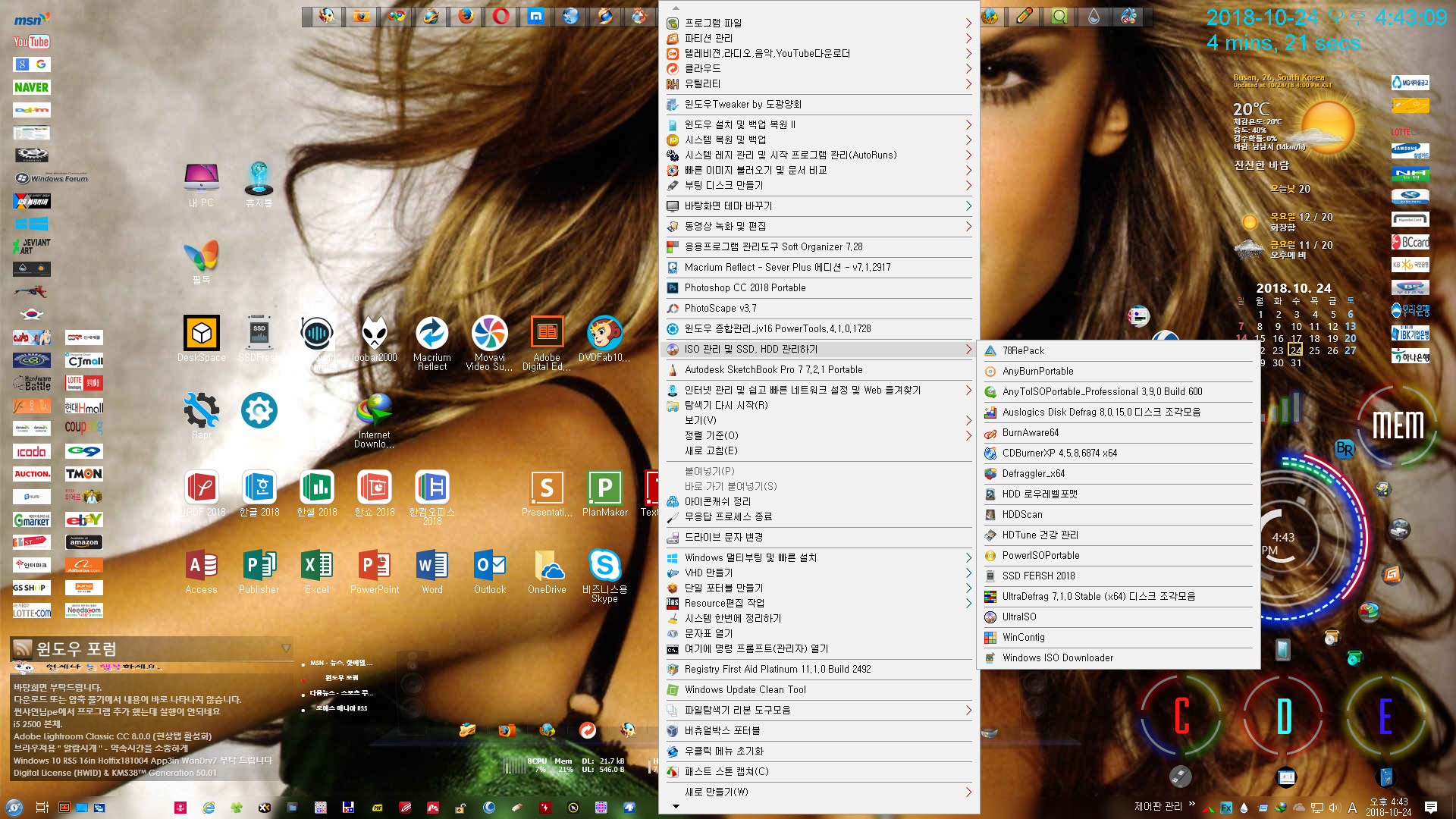The width and height of the screenshot is (1456, 819).
Task: Expand 바탕화면 테마 바꾸기 submenu arrow
Action: point(968,206)
